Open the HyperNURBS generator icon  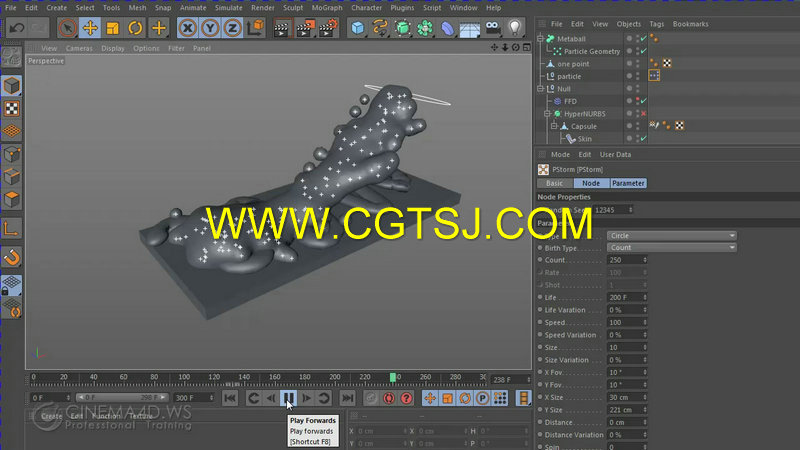(x=403, y=28)
